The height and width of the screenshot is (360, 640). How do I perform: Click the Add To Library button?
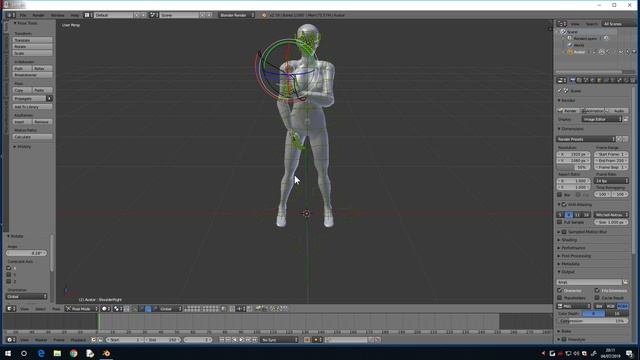(32, 107)
